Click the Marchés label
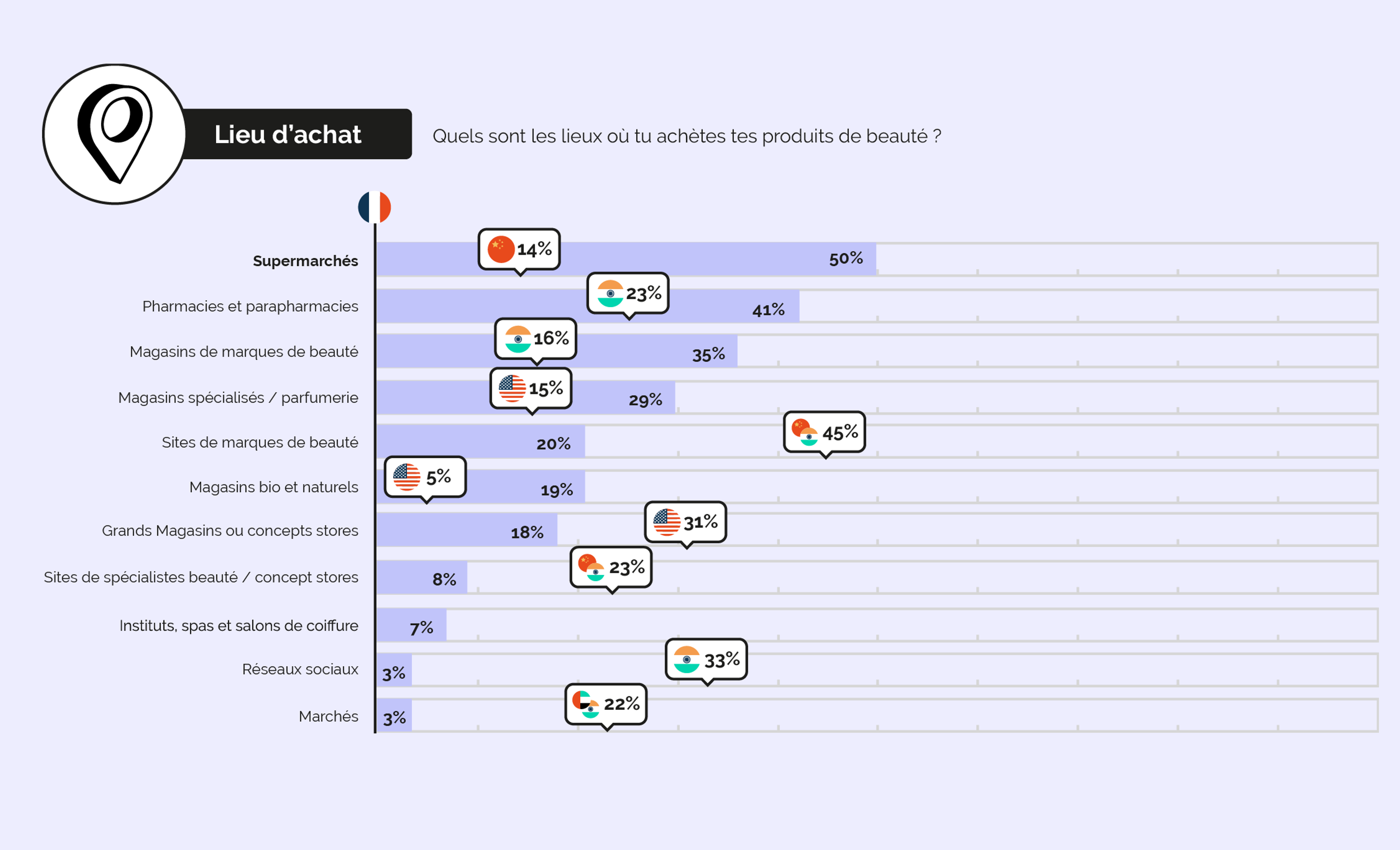The image size is (1400, 850). (328, 717)
